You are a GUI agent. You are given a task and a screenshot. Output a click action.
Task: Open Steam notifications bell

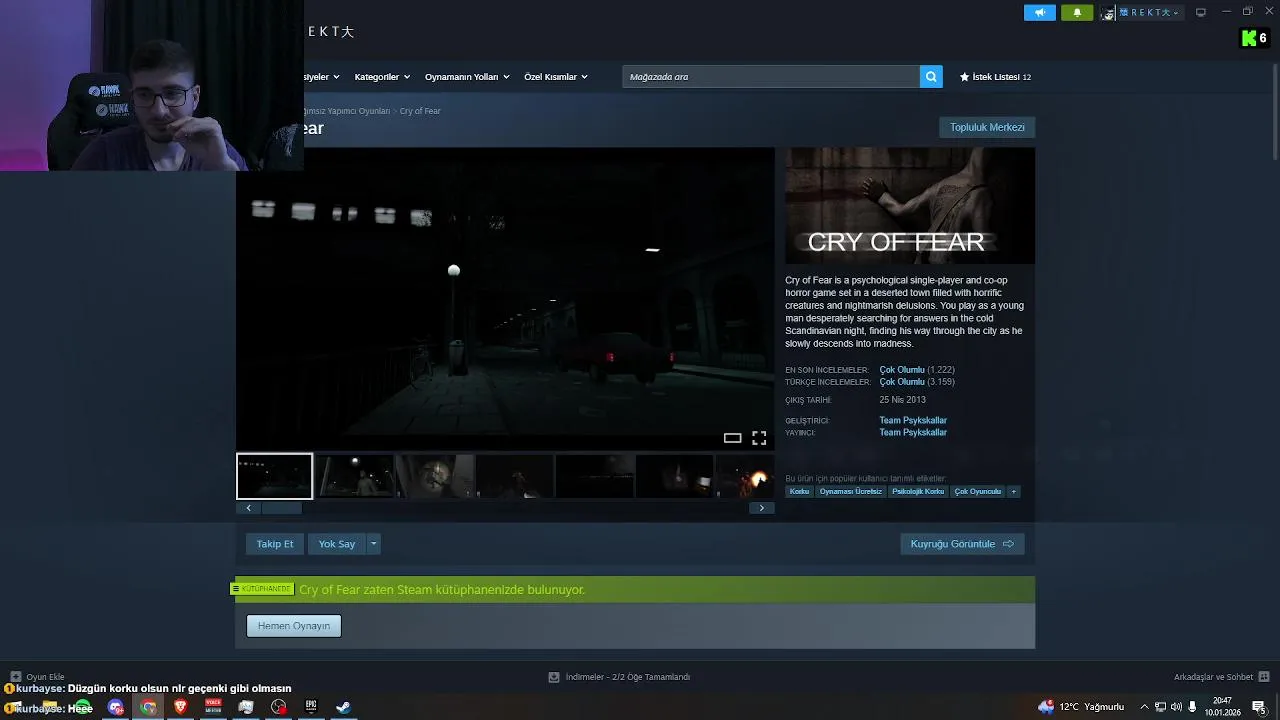click(x=1077, y=12)
